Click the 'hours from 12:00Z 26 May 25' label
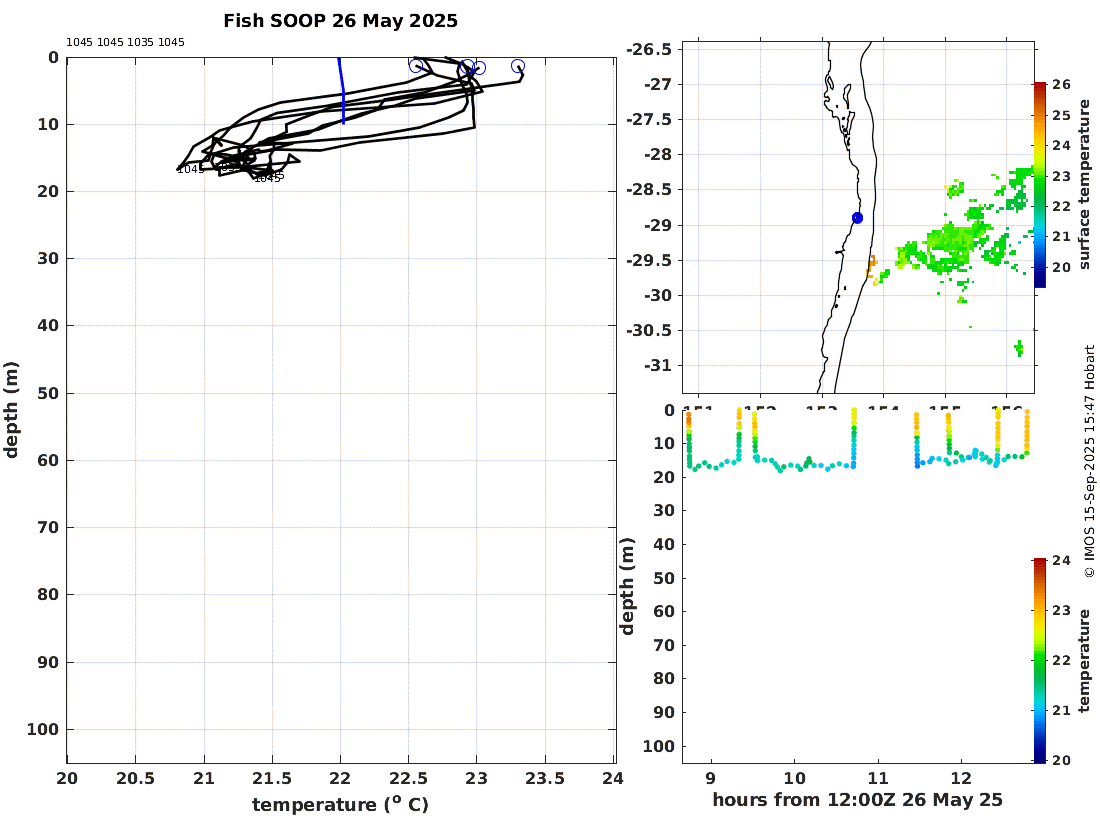The height and width of the screenshot is (820, 1100). pyautogui.click(x=857, y=800)
